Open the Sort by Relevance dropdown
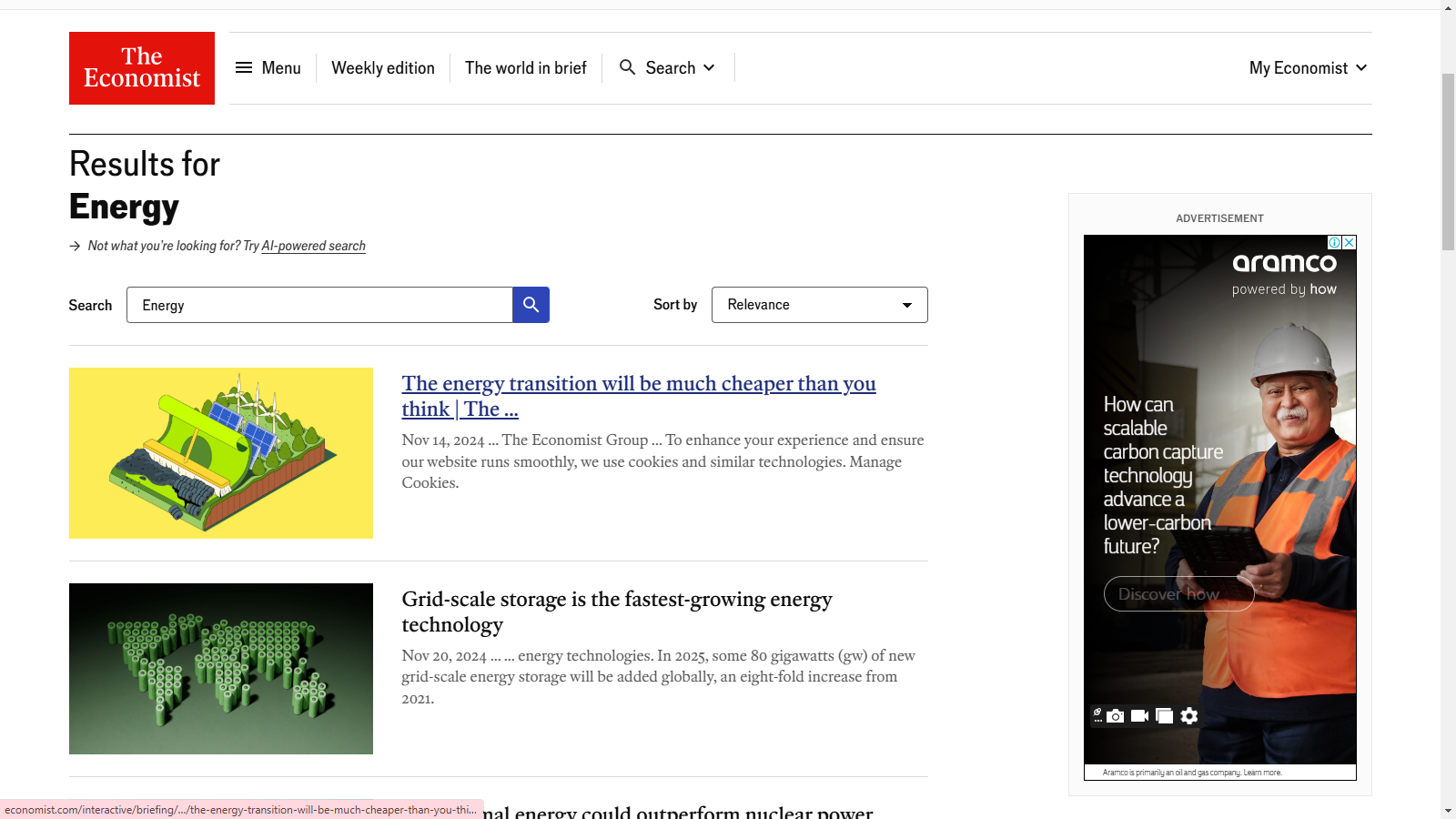The height and width of the screenshot is (819, 1456). click(819, 305)
